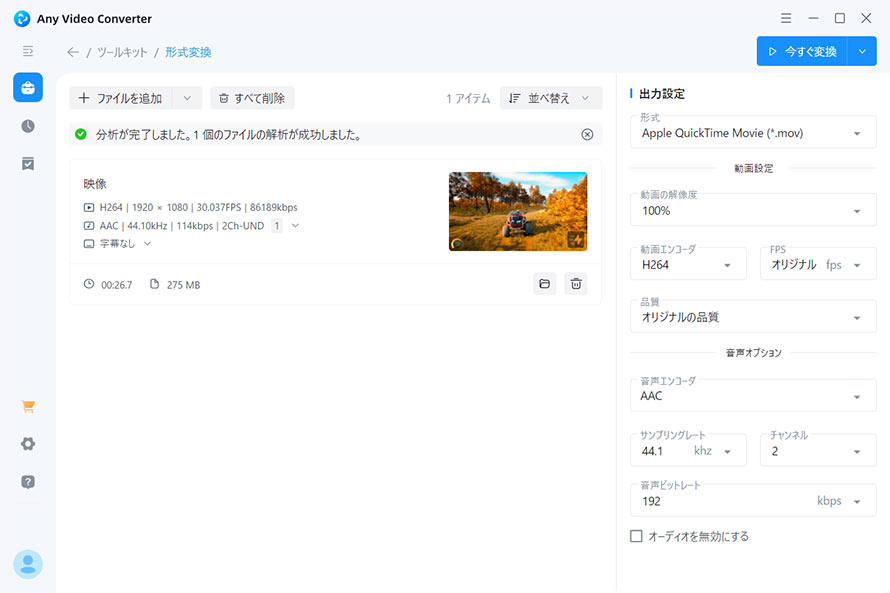890x593 pixels.
Task: Collapse the sidebar with the expand-menu icon
Action: (x=28, y=51)
